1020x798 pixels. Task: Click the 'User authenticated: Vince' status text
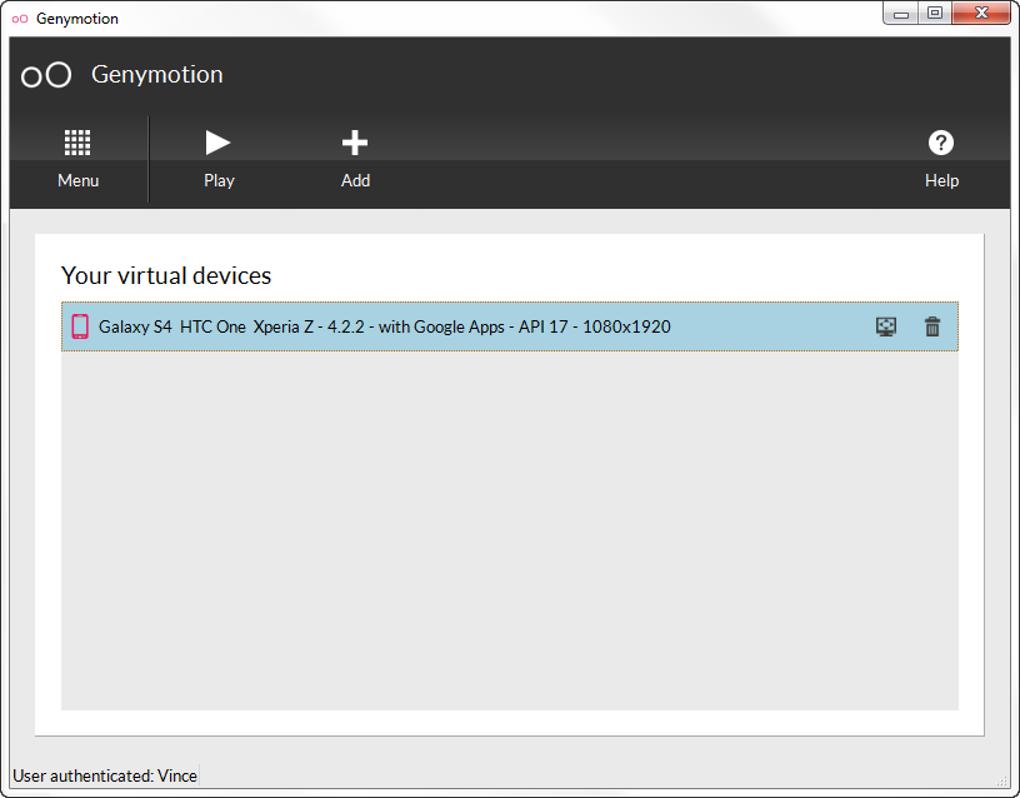pos(105,775)
